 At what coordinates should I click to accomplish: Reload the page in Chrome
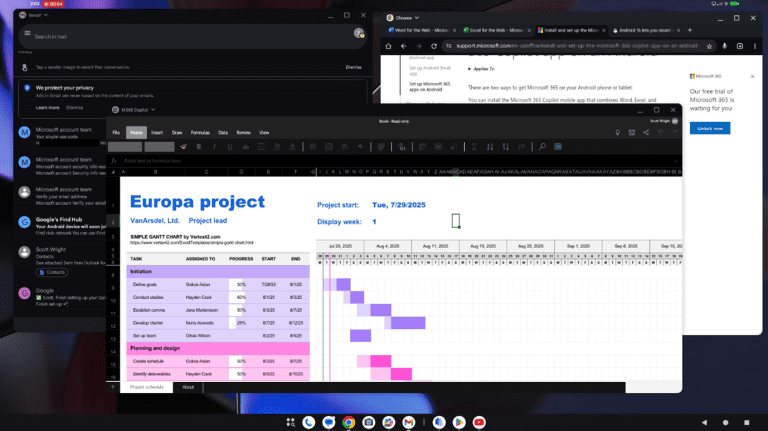pyautogui.click(x=434, y=46)
